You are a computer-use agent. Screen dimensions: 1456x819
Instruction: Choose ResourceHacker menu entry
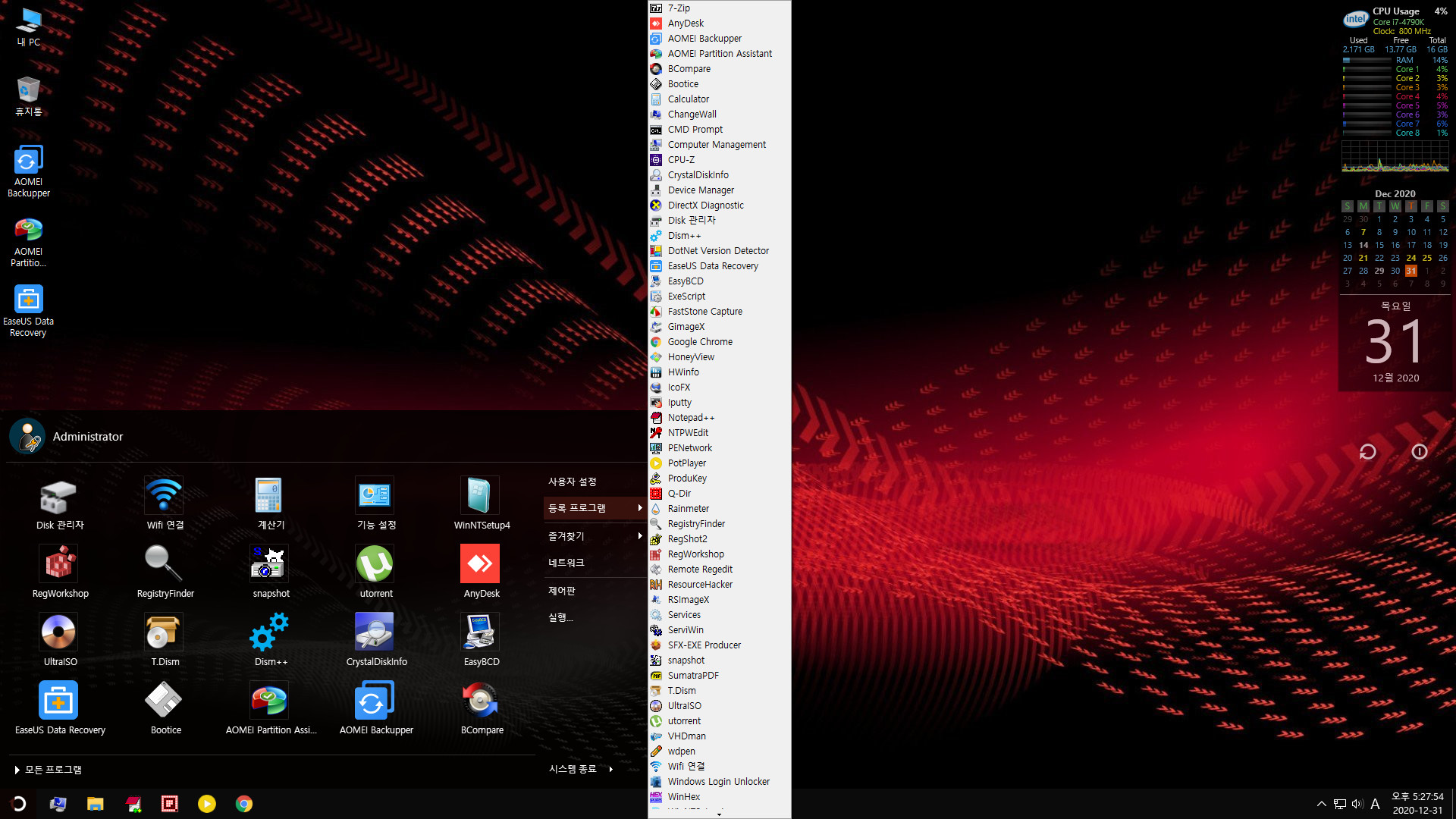point(719,585)
